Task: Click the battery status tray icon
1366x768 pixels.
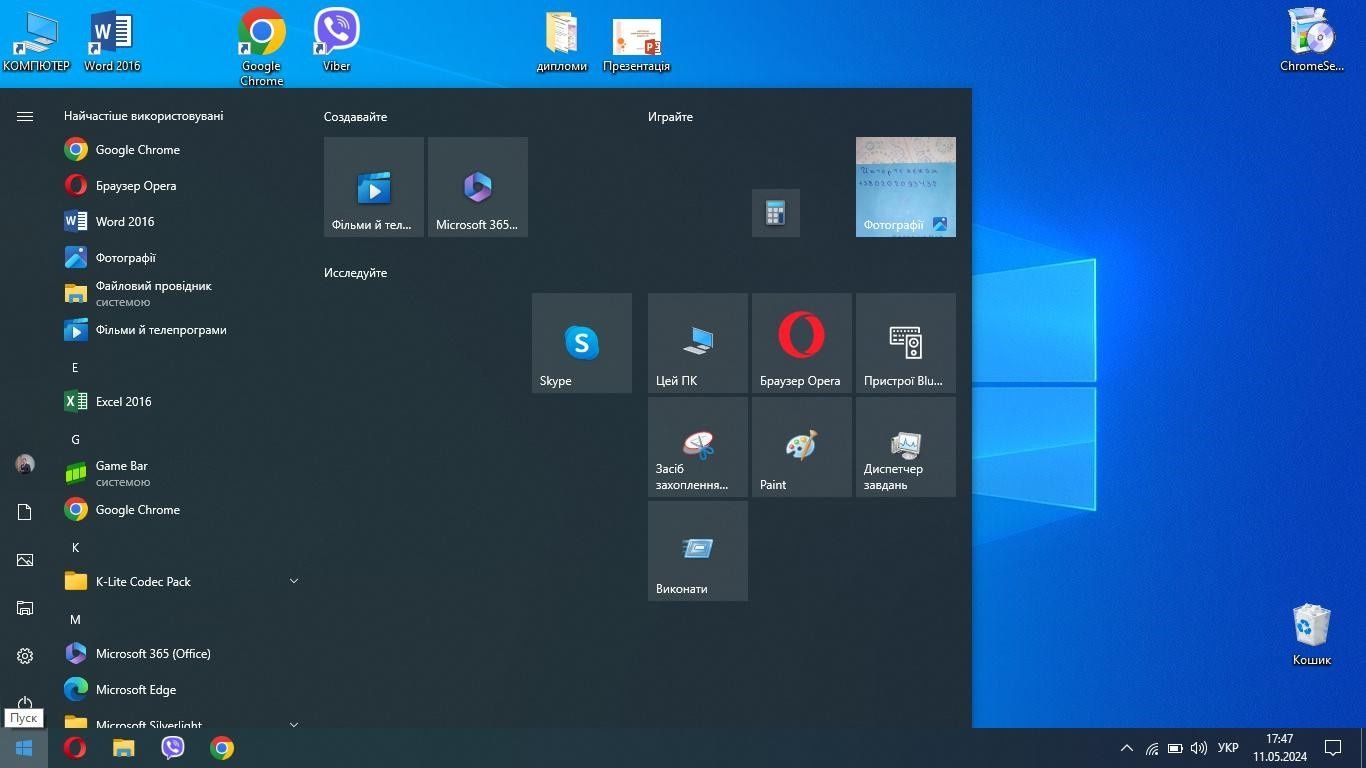Action: point(1175,748)
